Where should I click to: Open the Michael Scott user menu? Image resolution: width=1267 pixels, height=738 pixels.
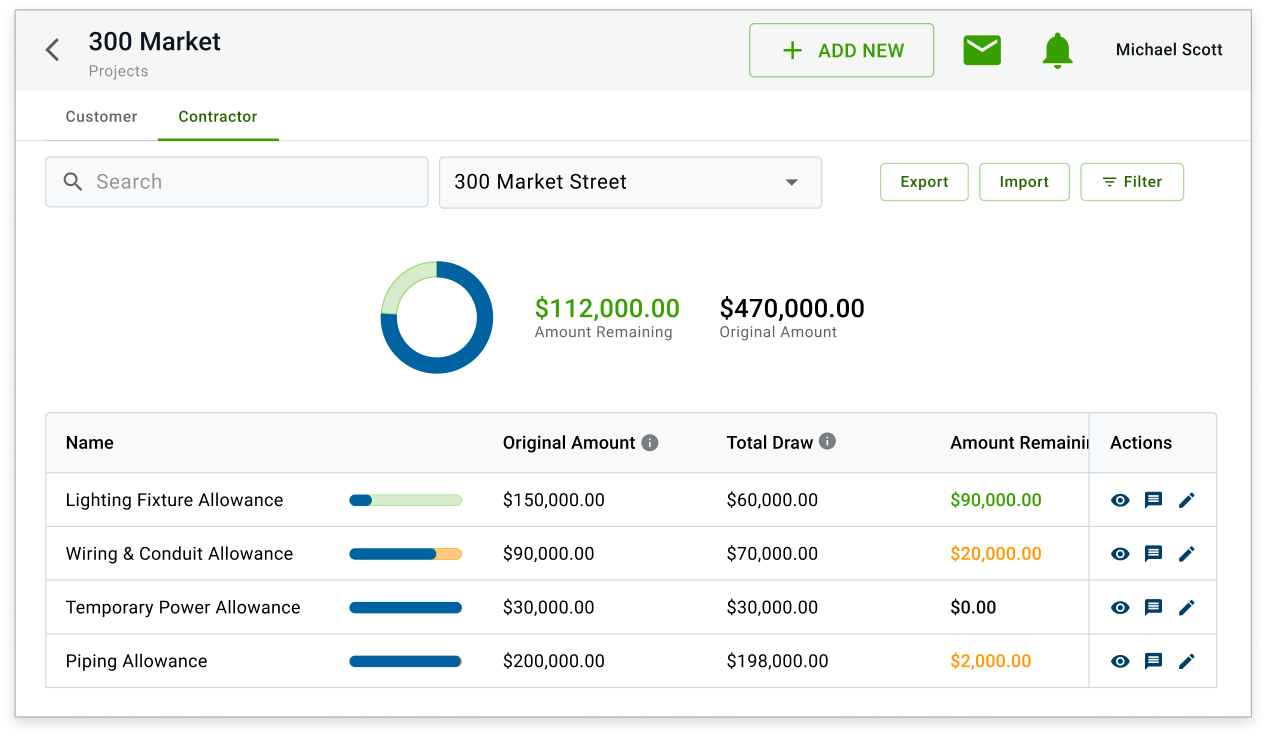pyautogui.click(x=1168, y=50)
